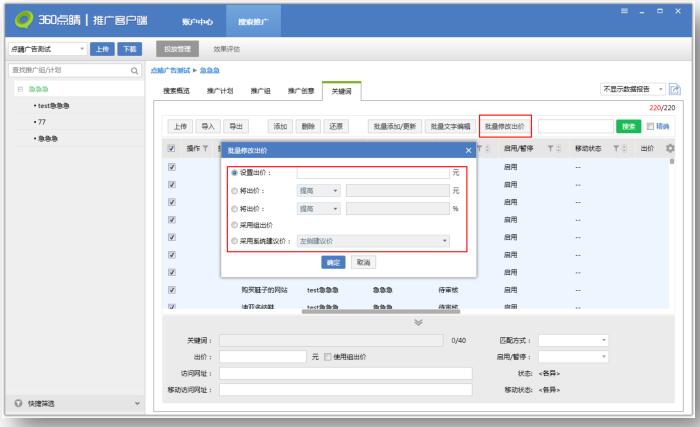The width and height of the screenshot is (700, 427).
Task: Click the search magnifier in the sidebar
Action: click(135, 70)
